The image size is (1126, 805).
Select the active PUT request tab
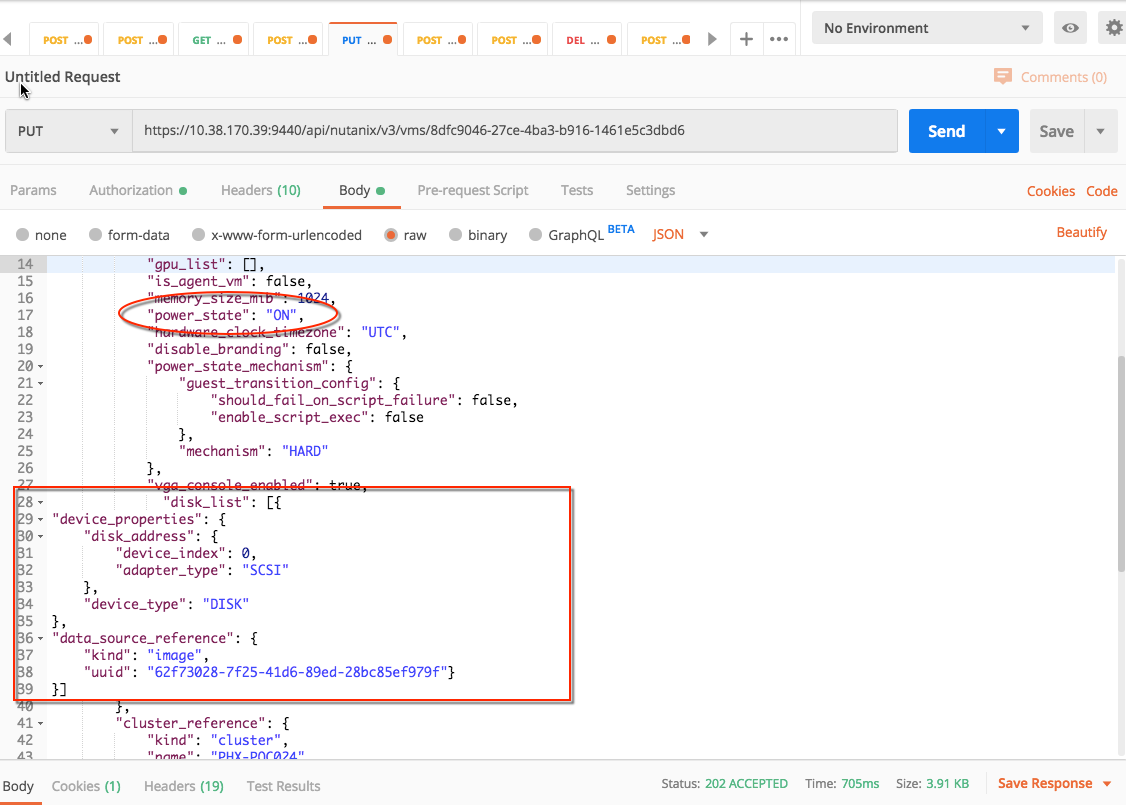click(x=363, y=39)
